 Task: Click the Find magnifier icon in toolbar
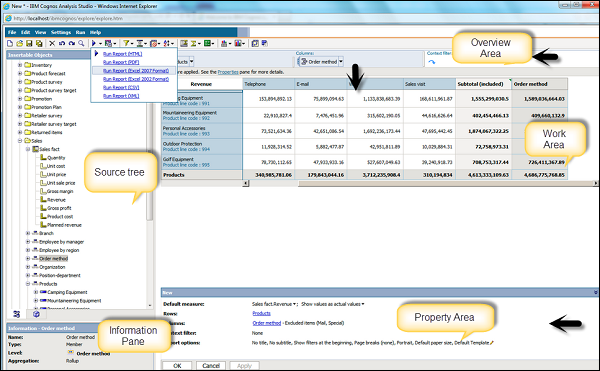point(81,44)
